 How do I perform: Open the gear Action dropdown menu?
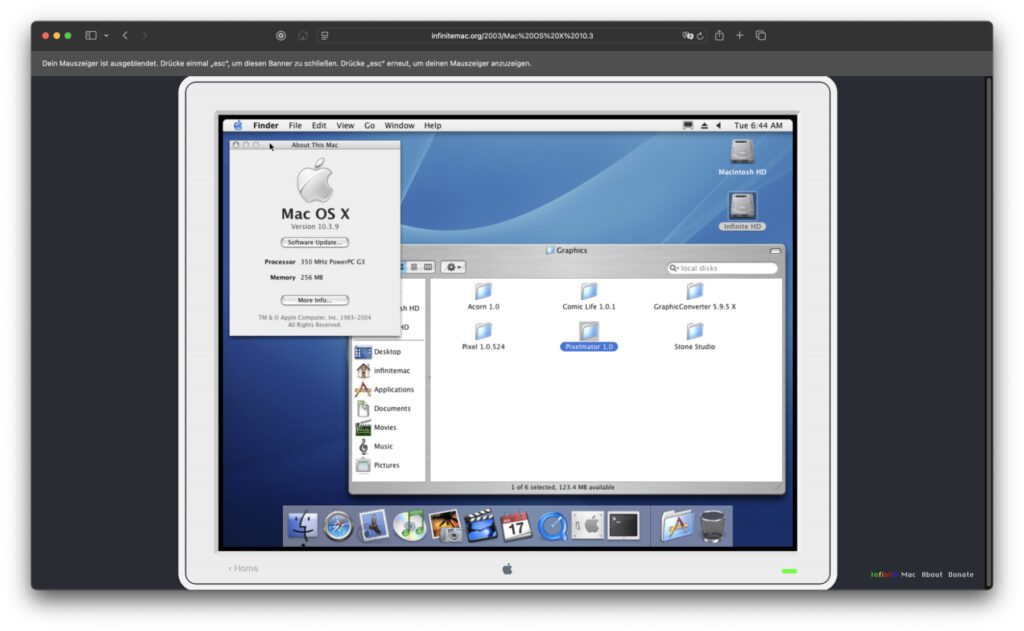(453, 267)
